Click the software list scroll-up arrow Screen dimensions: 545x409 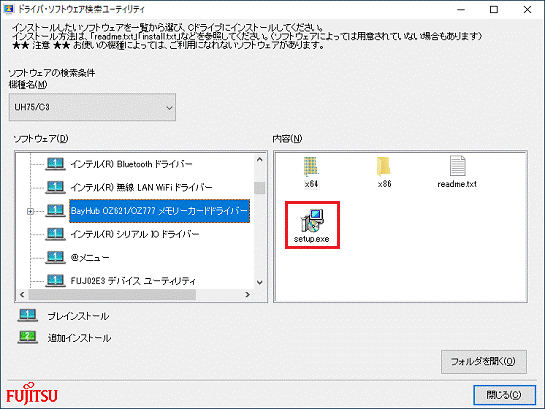[x=260, y=159]
